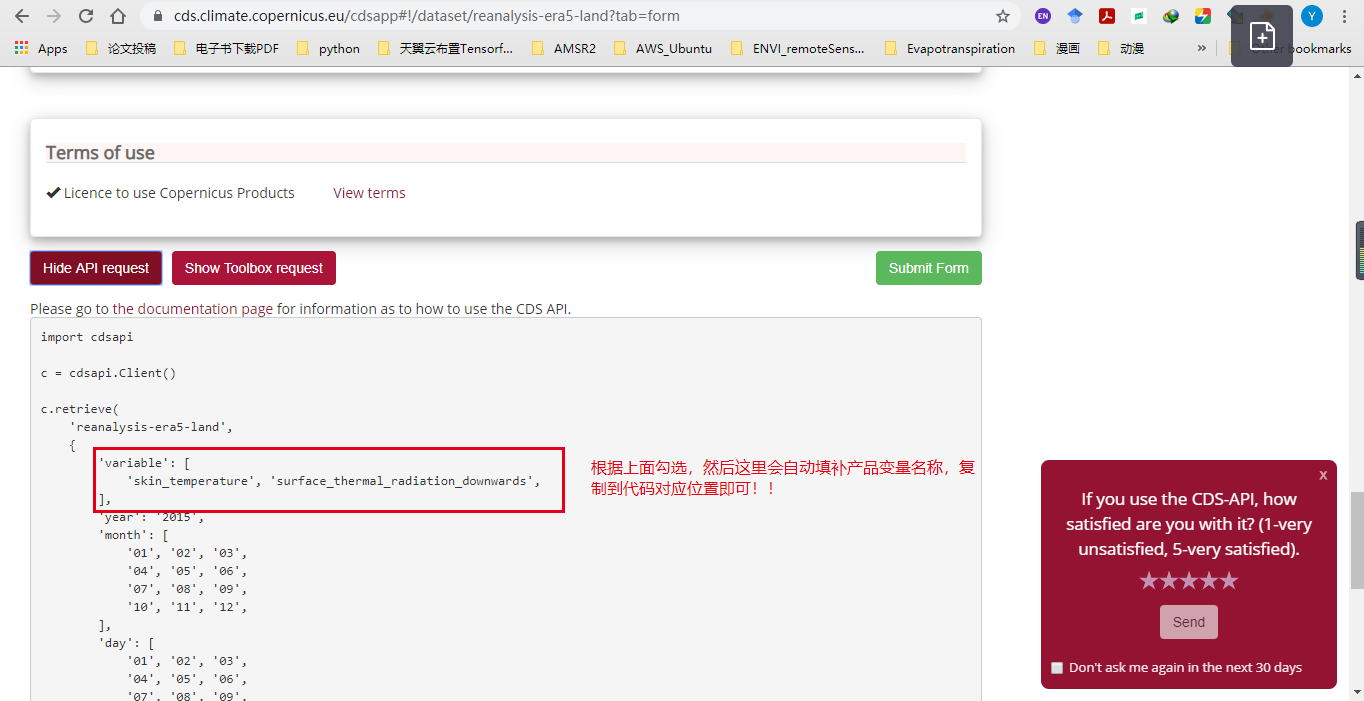Open the Google Keep extension
The width and height of the screenshot is (1364, 701).
(1139, 16)
